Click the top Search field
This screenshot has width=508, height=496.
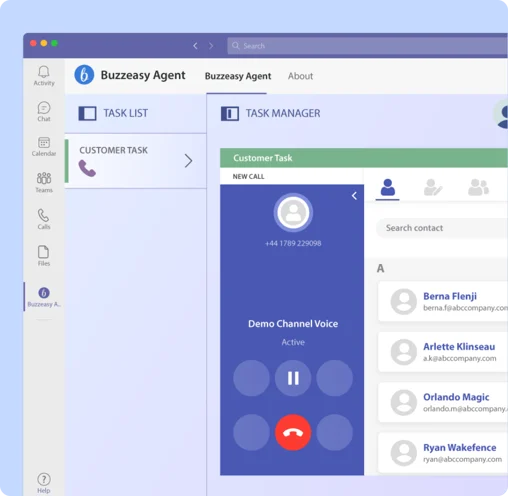pyautogui.click(x=367, y=46)
